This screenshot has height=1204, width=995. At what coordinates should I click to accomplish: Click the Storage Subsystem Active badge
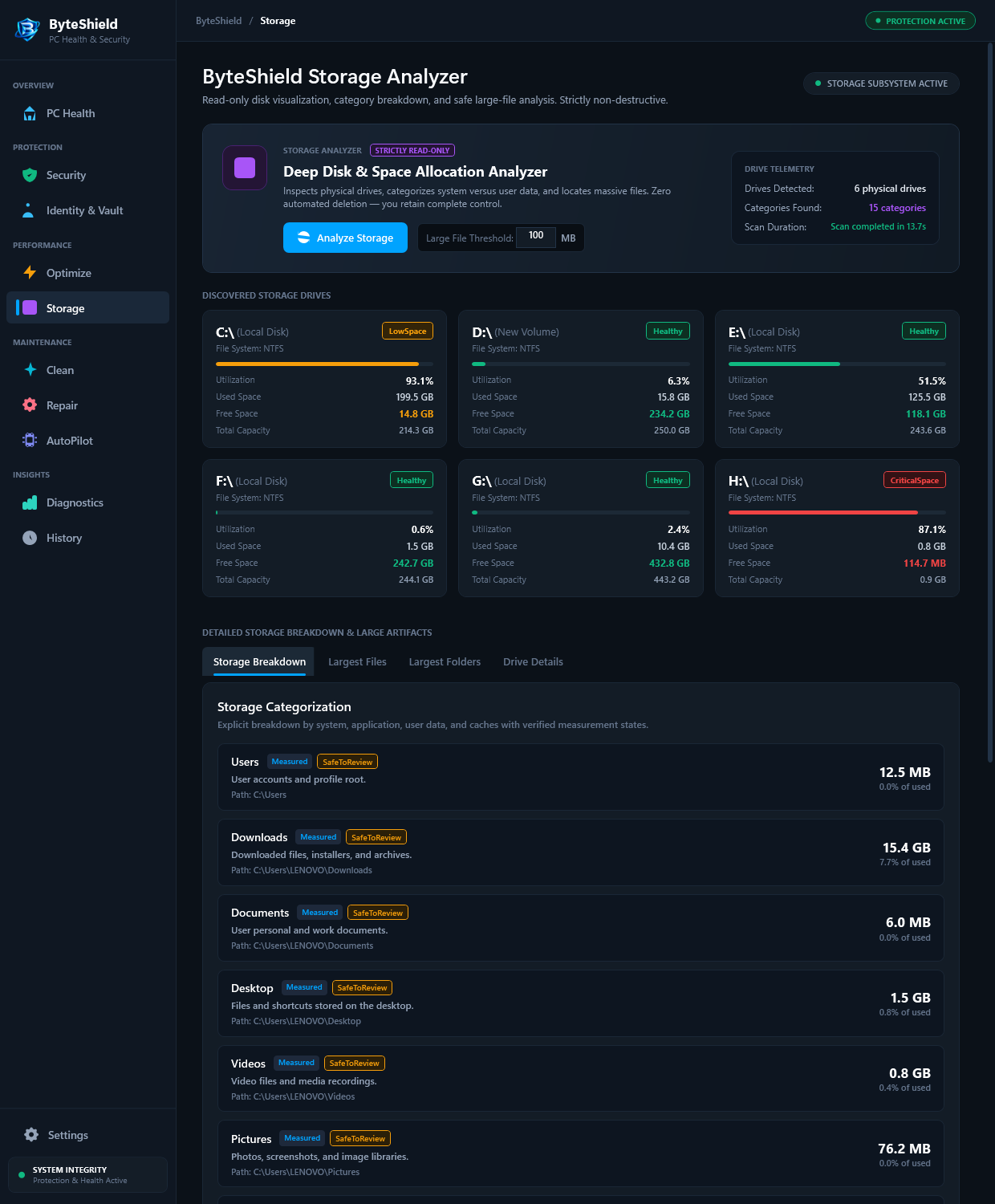pyautogui.click(x=881, y=83)
